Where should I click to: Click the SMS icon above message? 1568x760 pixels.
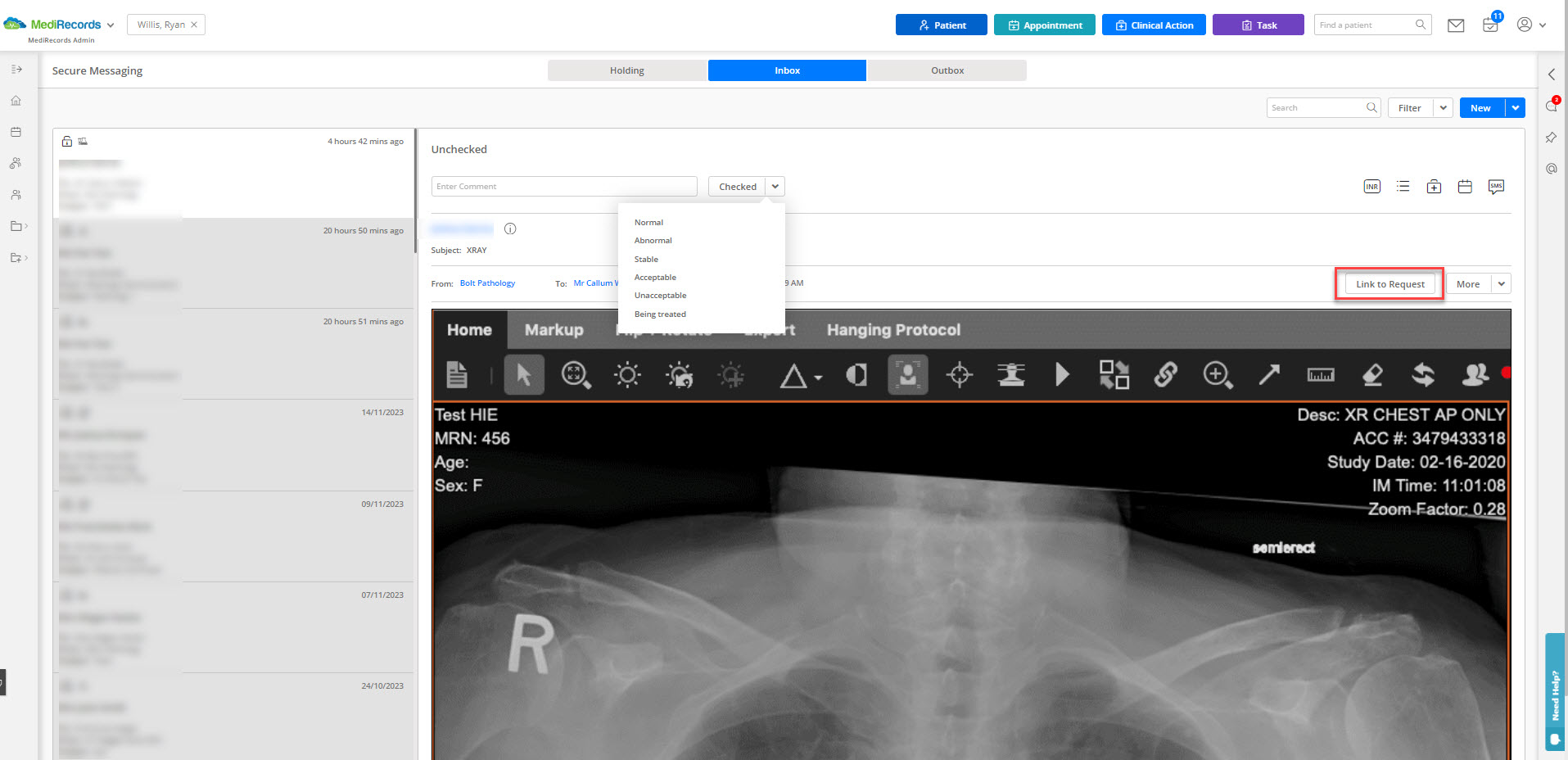[1496, 187]
